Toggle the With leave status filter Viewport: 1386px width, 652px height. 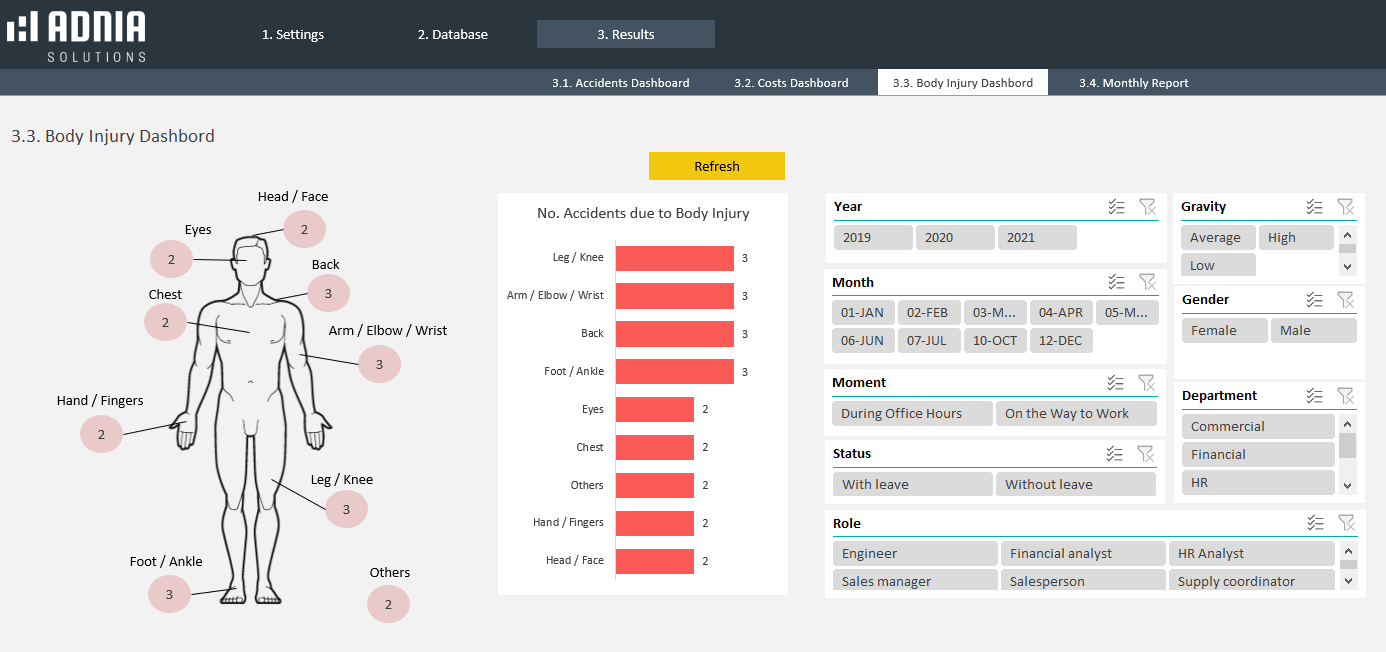pos(912,485)
